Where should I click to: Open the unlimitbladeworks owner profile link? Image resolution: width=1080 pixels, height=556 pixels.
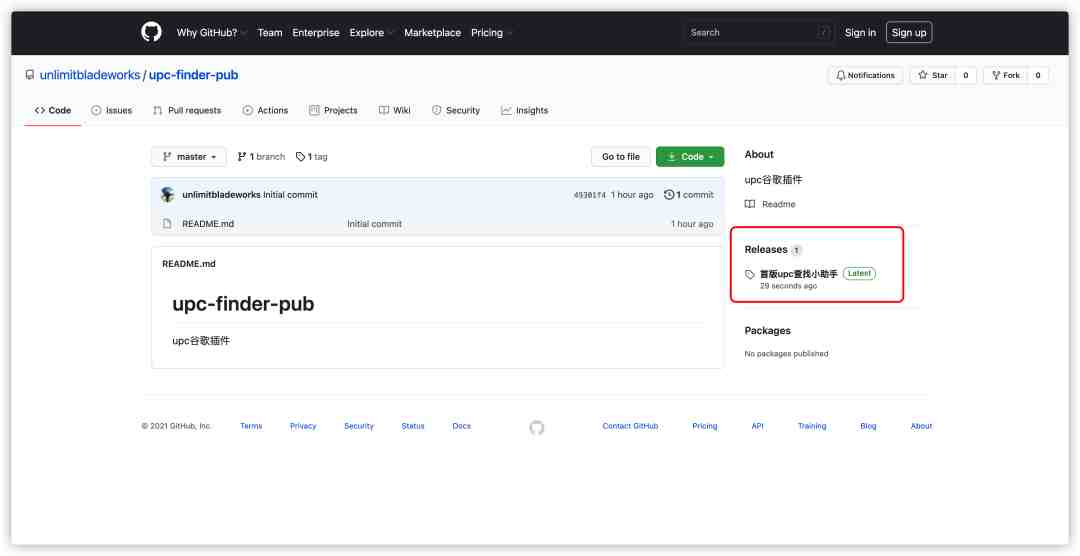[x=90, y=75]
